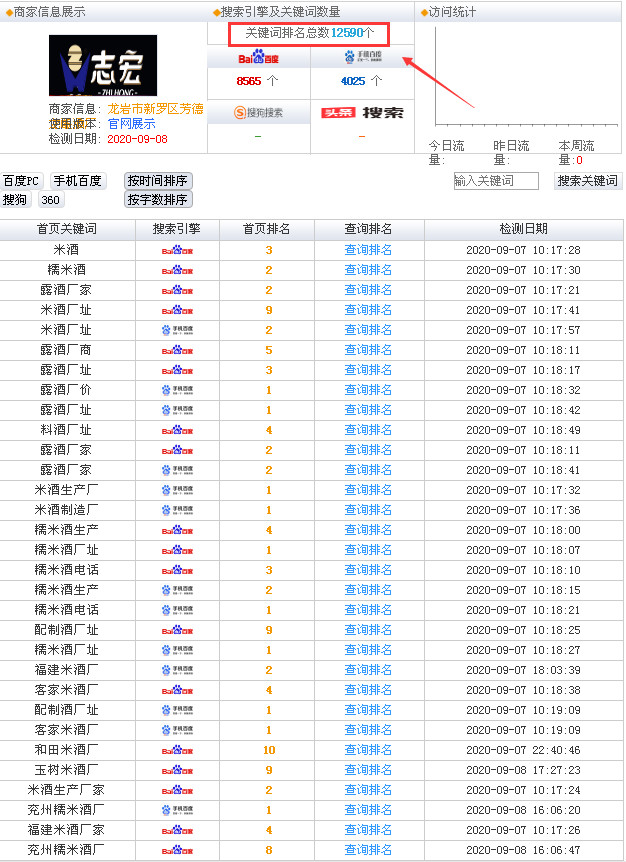The width and height of the screenshot is (626, 862).
Task: Select the Sogou search logo
Action: tap(258, 112)
